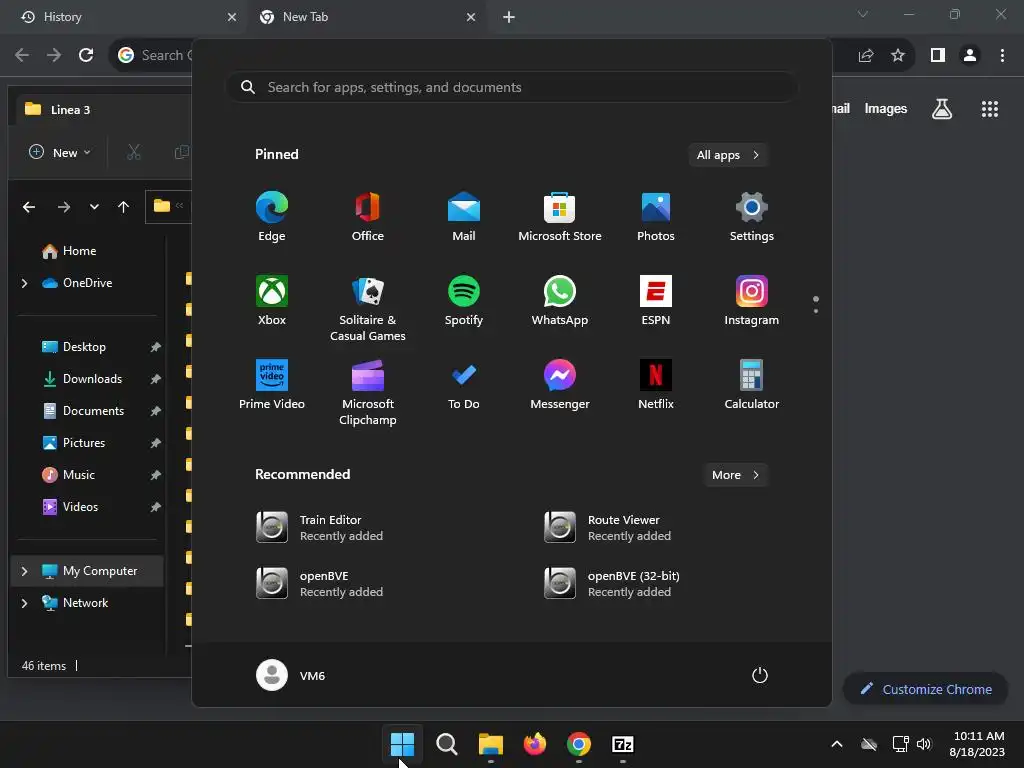The image size is (1024, 768).
Task: Switch pinned apps page with the dots
Action: tap(816, 304)
